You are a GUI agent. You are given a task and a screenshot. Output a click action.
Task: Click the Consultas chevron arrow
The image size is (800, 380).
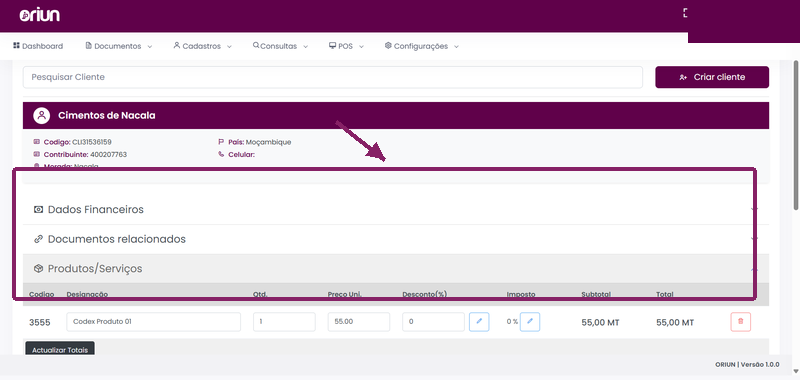pos(306,46)
